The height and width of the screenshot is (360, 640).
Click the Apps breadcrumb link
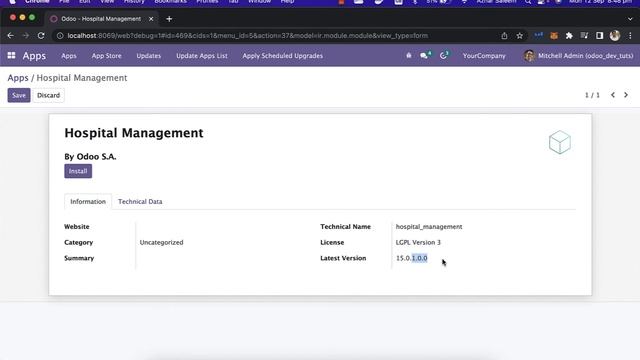[x=18, y=78]
